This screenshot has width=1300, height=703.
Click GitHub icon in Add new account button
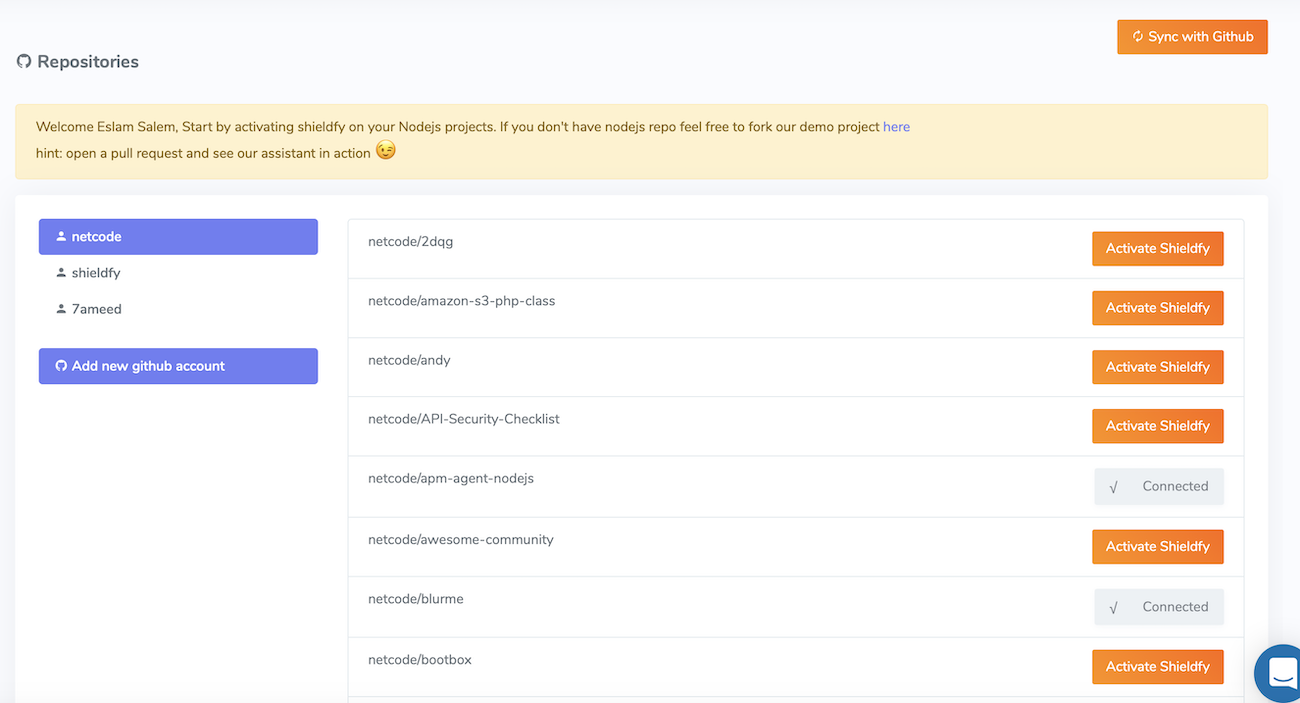[61, 366]
